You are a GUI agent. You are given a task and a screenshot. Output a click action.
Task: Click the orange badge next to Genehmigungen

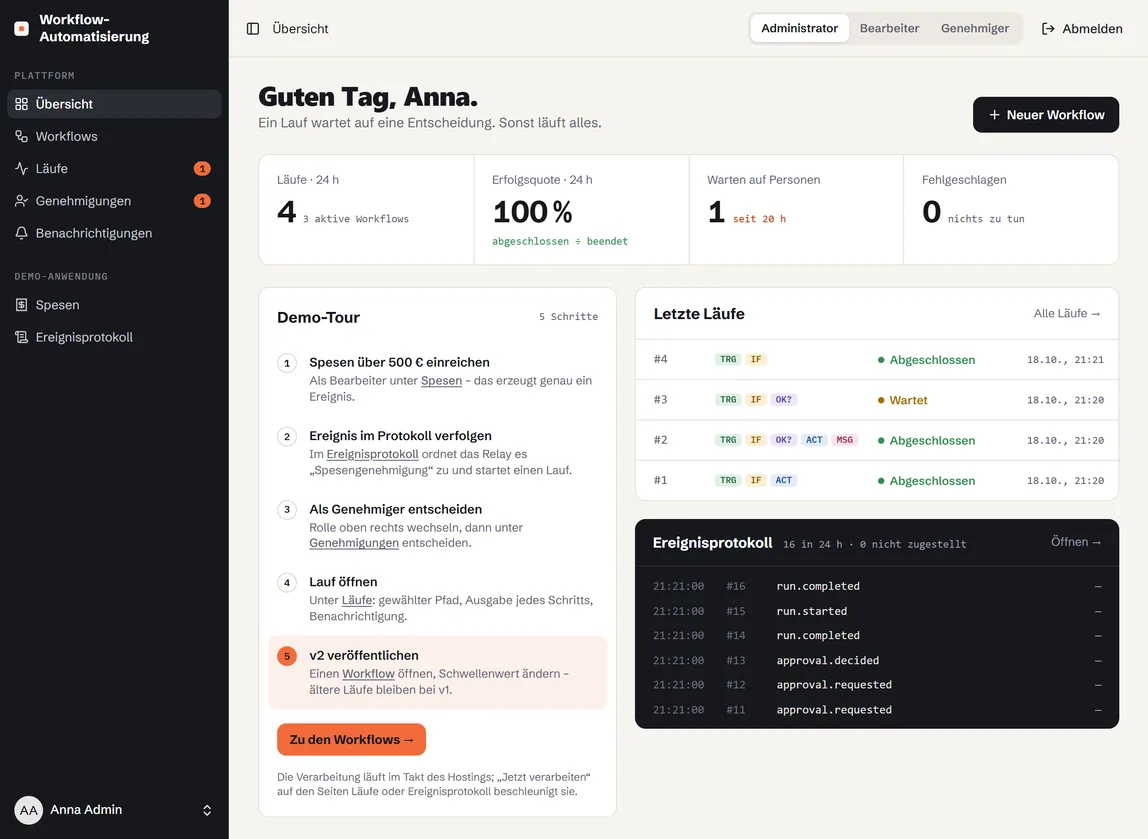point(202,201)
